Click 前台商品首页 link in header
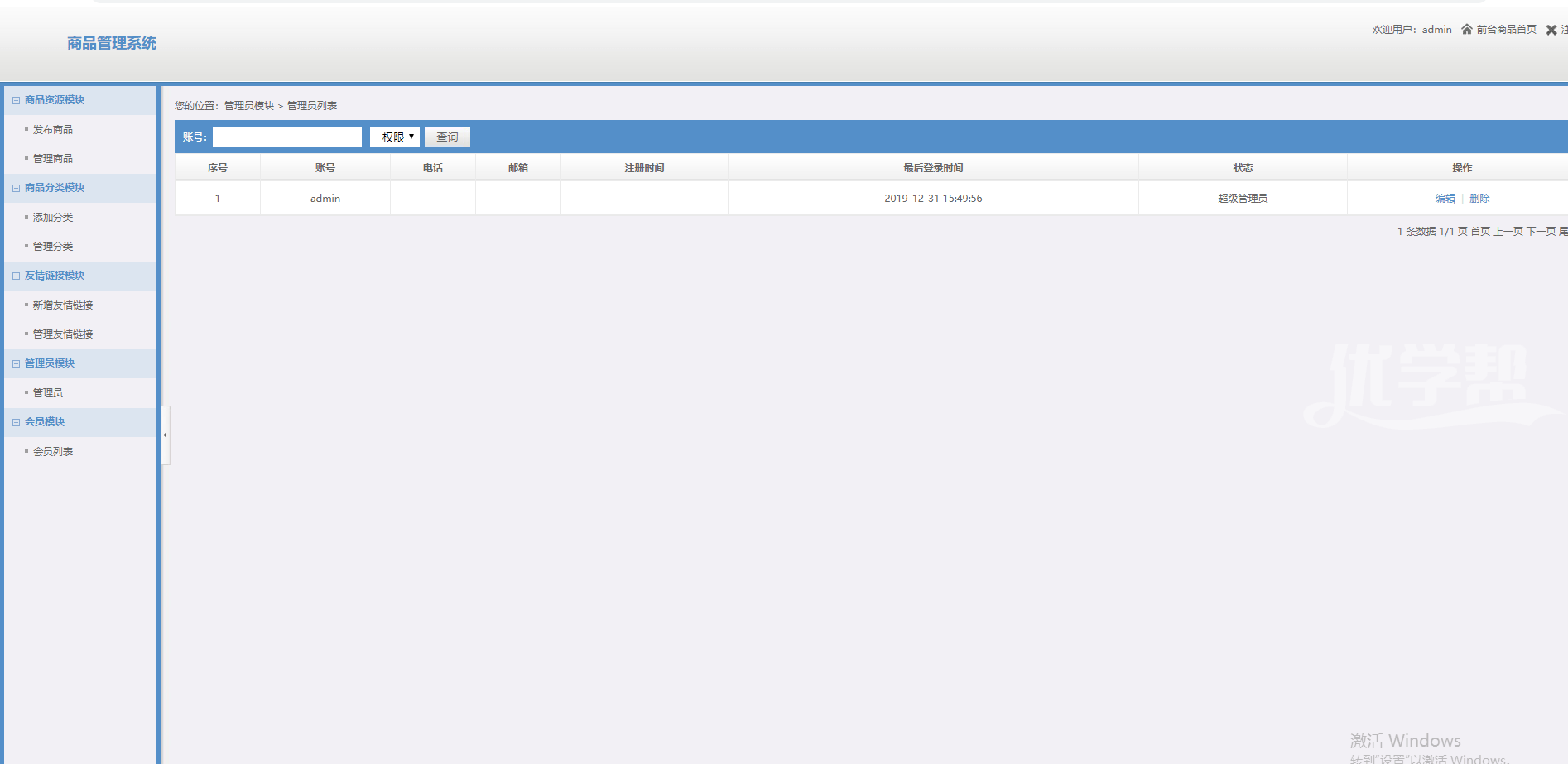 pos(1506,30)
